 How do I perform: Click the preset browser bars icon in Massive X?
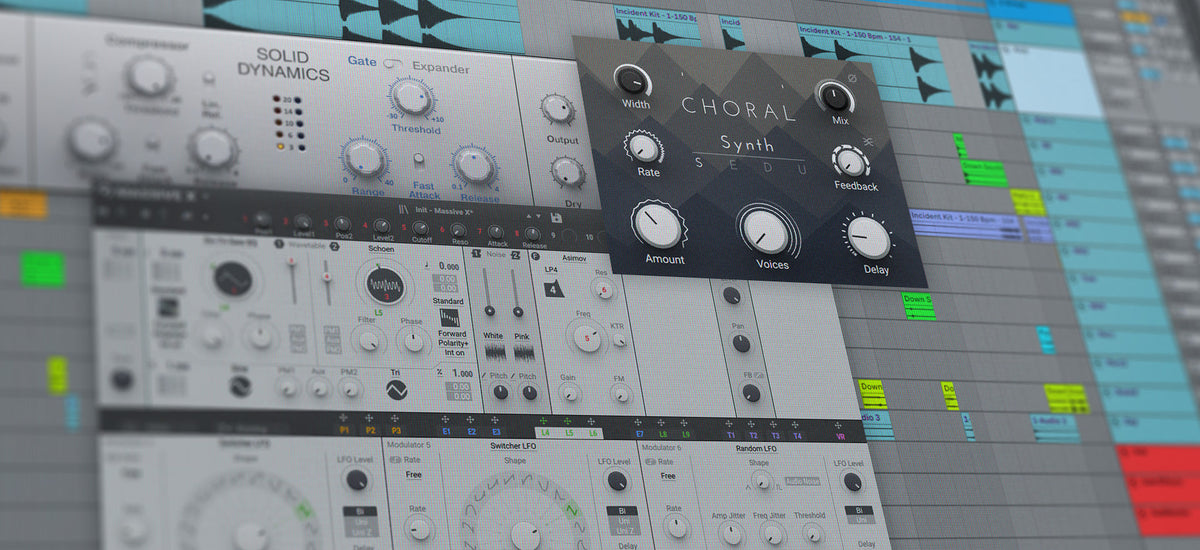[x=402, y=210]
